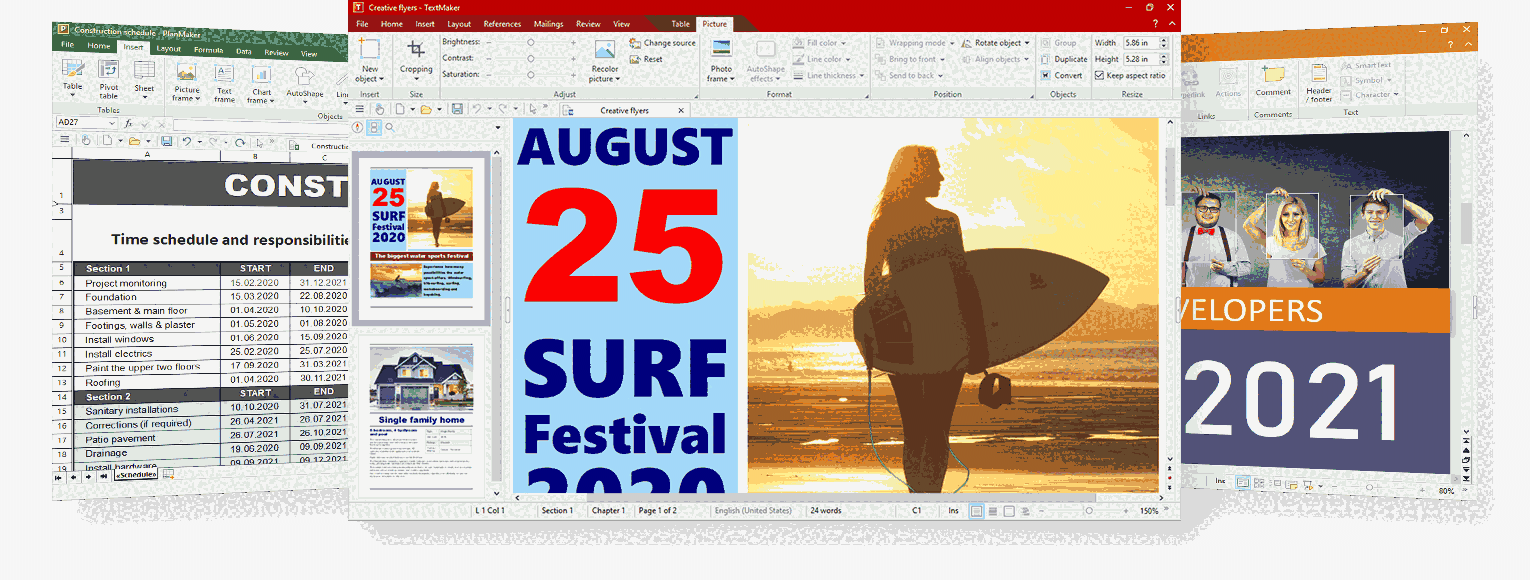Click TextMaker new document icon
Screen dimensions: 1530x580
tap(398, 108)
